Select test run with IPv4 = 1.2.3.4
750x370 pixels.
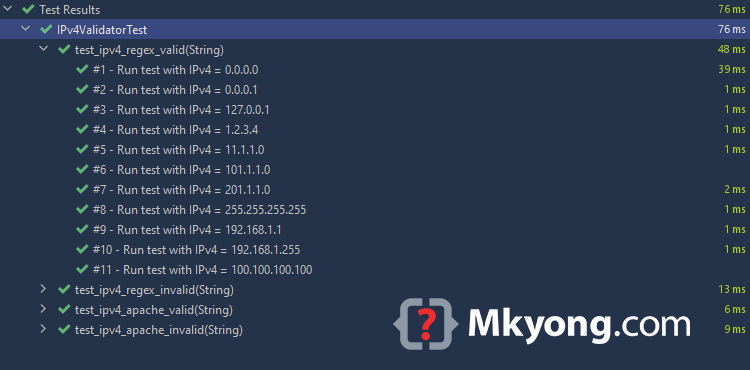[x=176, y=130]
